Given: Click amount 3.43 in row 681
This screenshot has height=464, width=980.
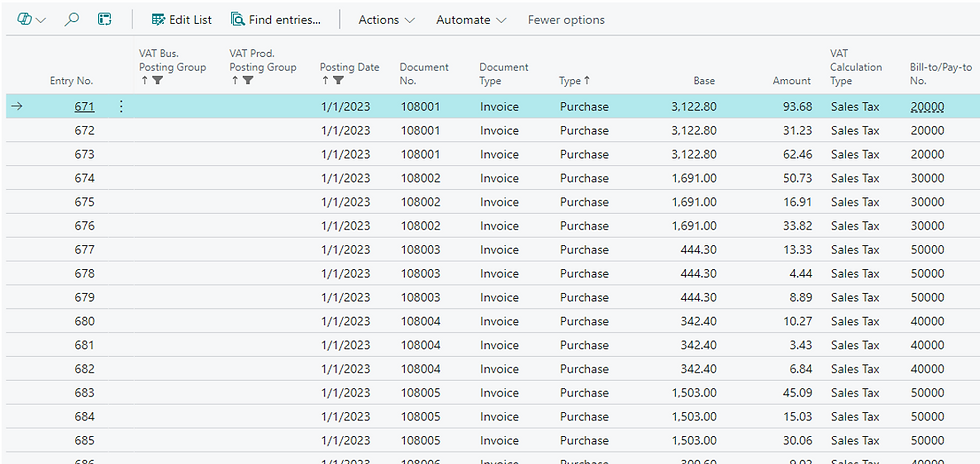Looking at the screenshot, I should click(801, 345).
